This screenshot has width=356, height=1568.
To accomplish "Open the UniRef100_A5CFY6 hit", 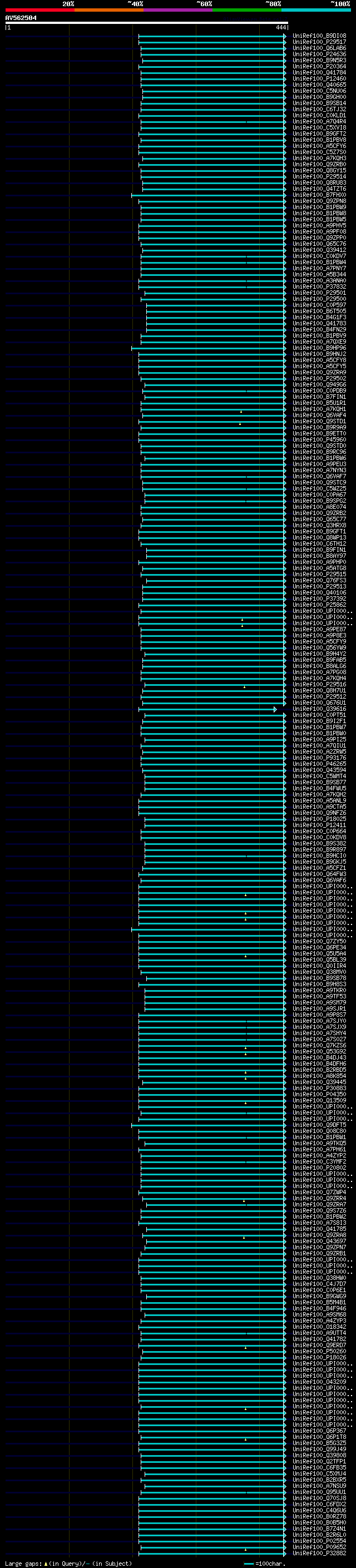I will tap(319, 146).
